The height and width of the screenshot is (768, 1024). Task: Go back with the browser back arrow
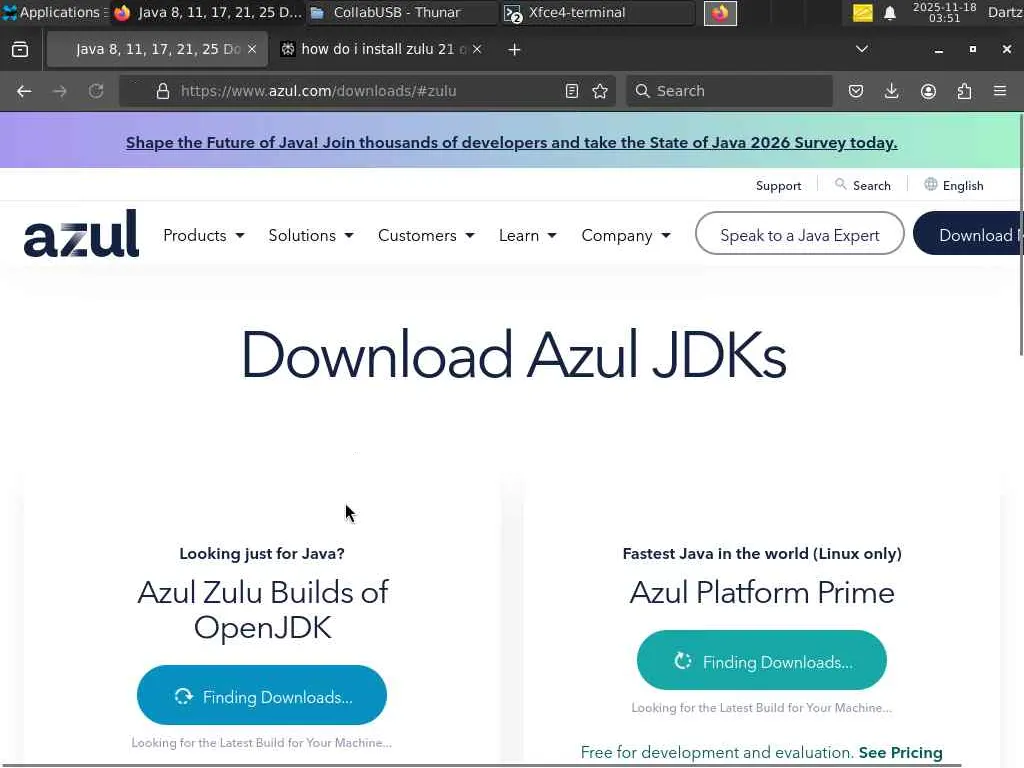point(24,91)
